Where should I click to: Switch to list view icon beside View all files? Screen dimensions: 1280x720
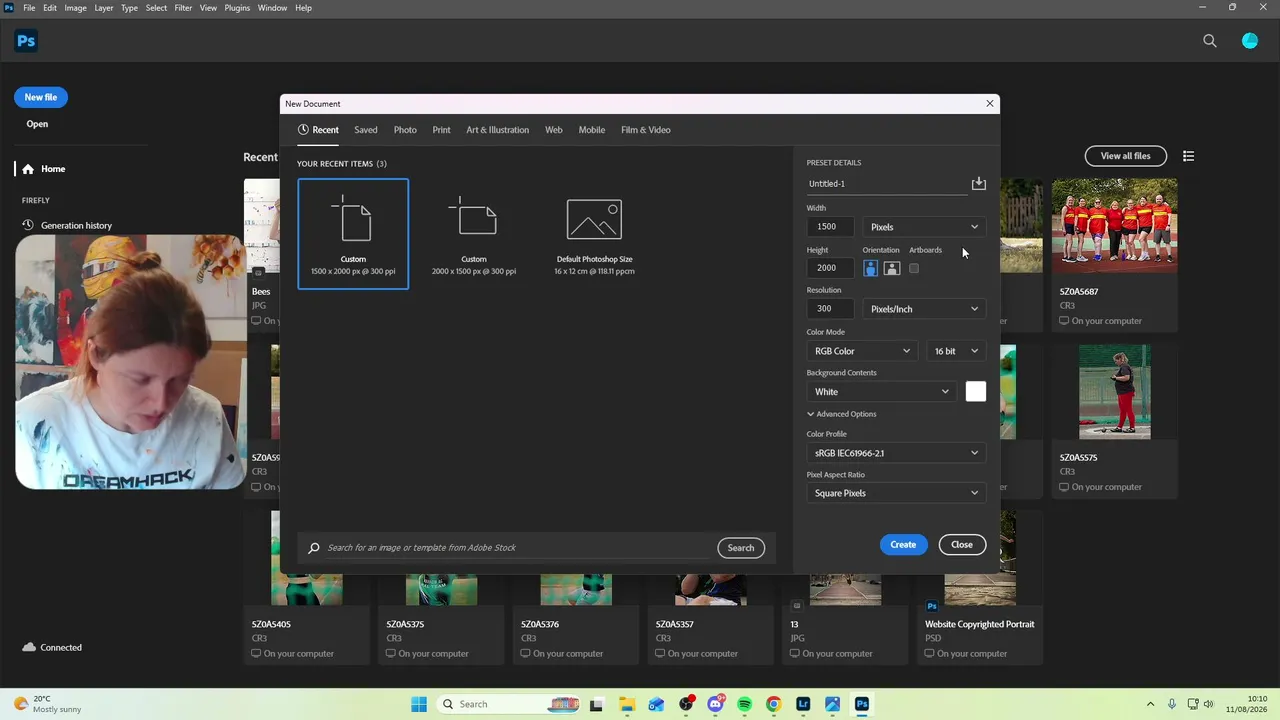(1188, 156)
